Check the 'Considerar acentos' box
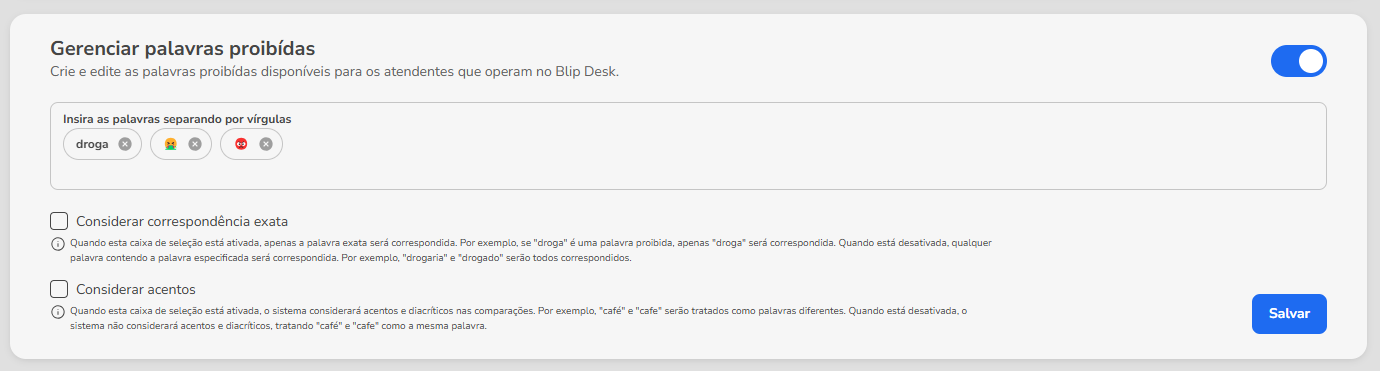This screenshot has width=1380, height=371. tap(59, 289)
